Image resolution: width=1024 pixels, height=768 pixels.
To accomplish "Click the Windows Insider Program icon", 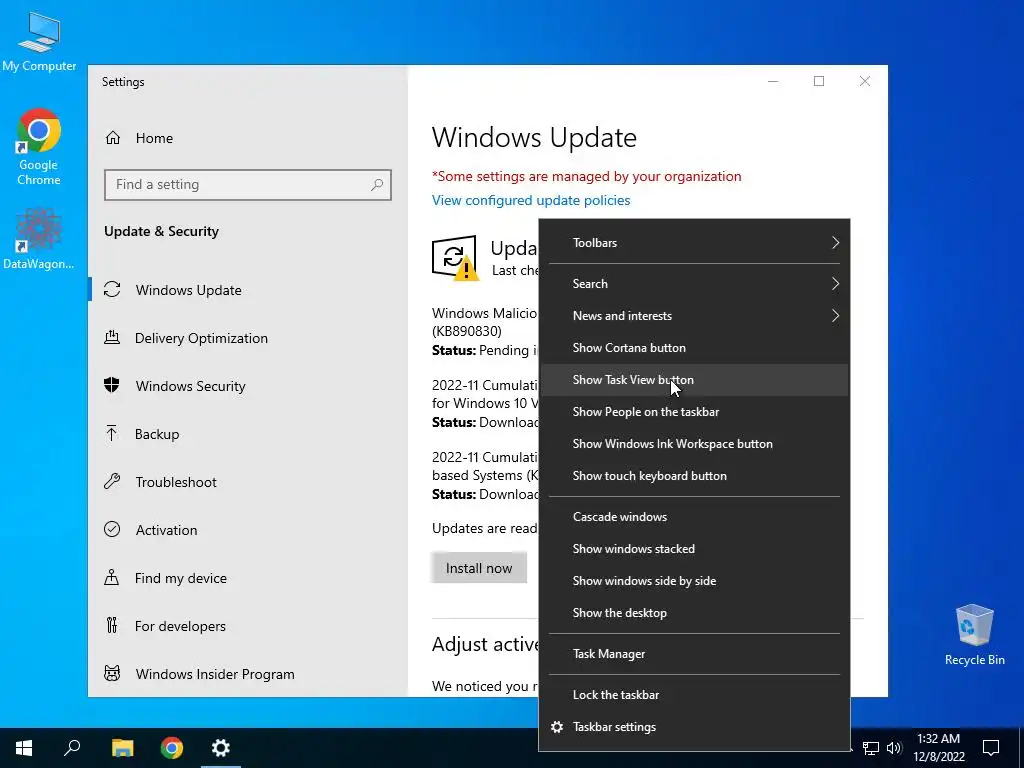I will 112,673.
